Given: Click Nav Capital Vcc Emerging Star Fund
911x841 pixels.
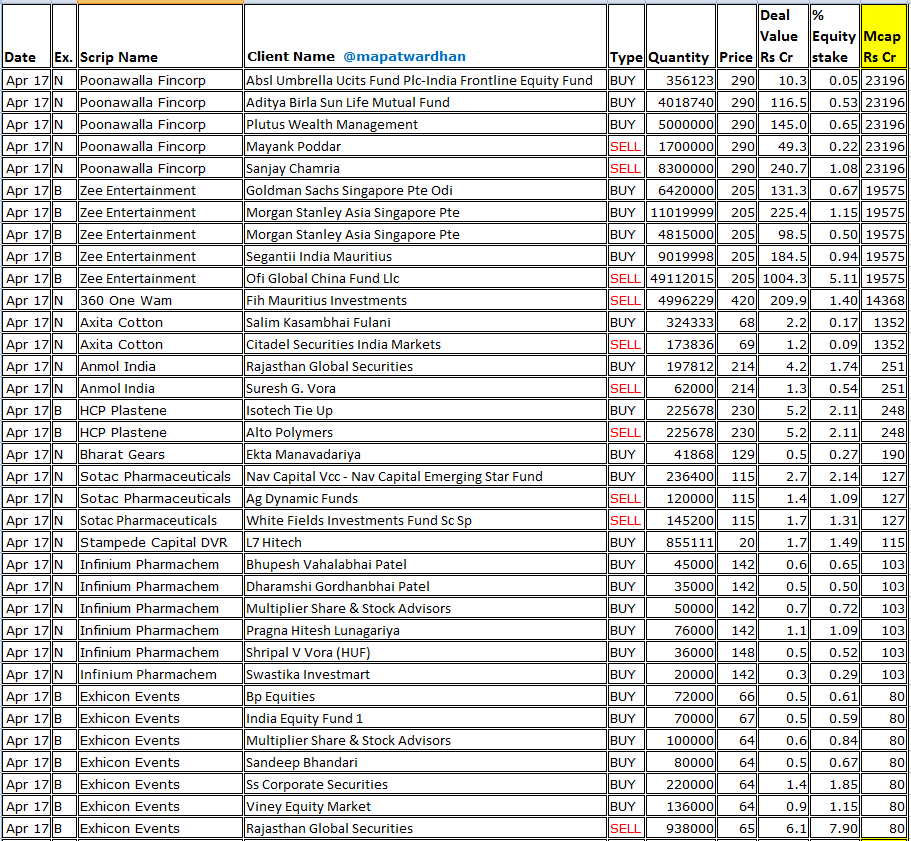Looking at the screenshot, I should pos(425,476).
